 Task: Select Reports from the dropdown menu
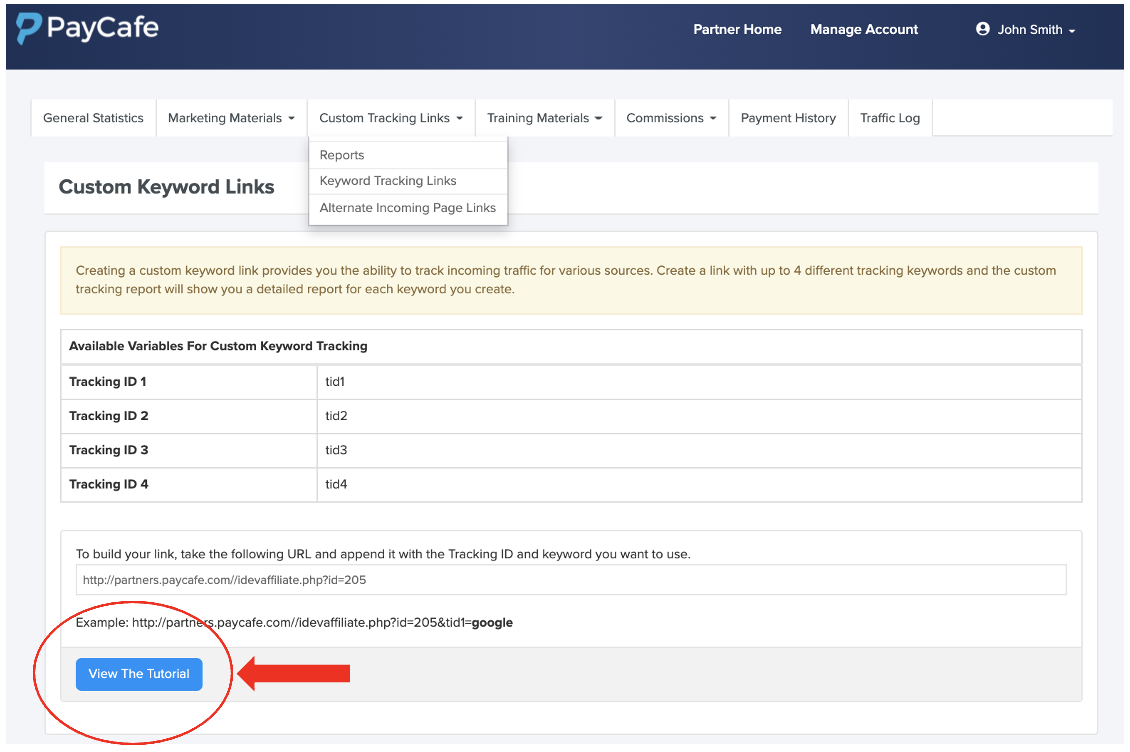tap(408, 155)
